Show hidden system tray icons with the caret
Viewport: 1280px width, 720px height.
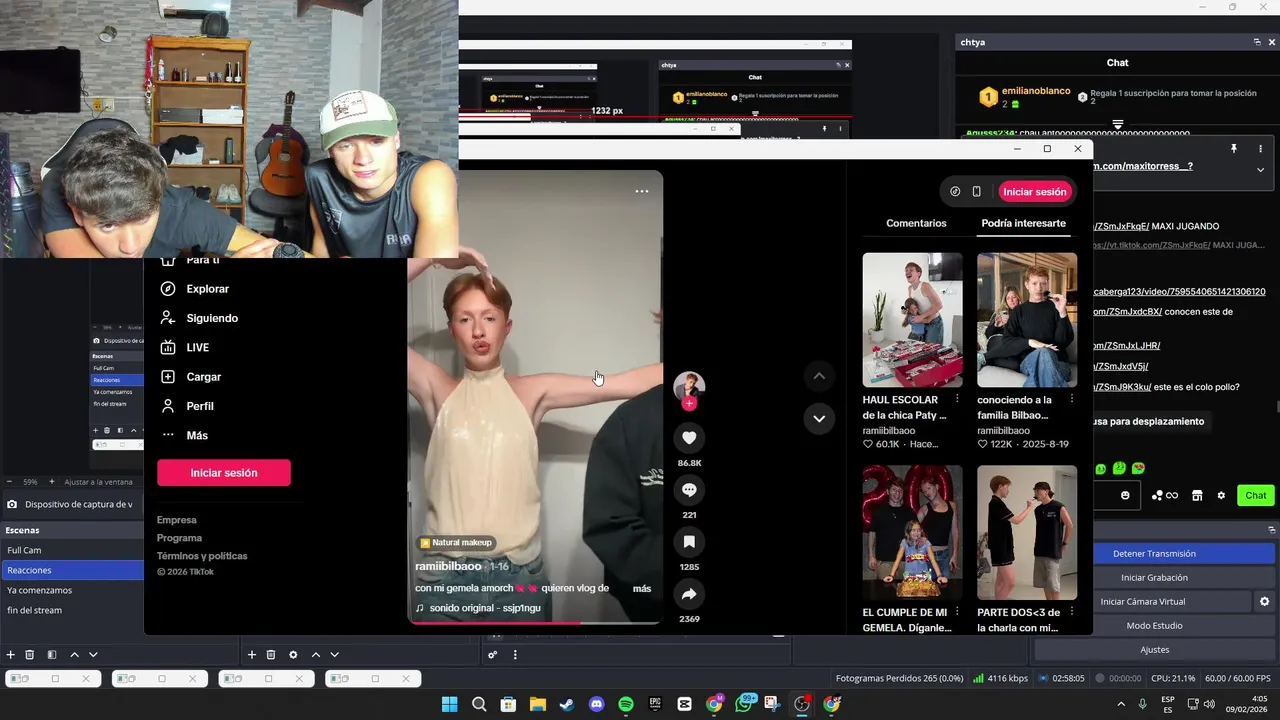[1120, 704]
